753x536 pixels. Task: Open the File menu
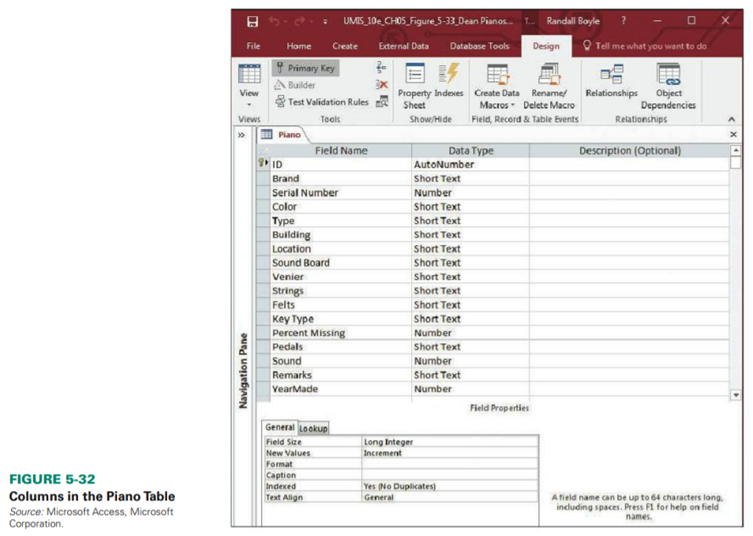253,46
